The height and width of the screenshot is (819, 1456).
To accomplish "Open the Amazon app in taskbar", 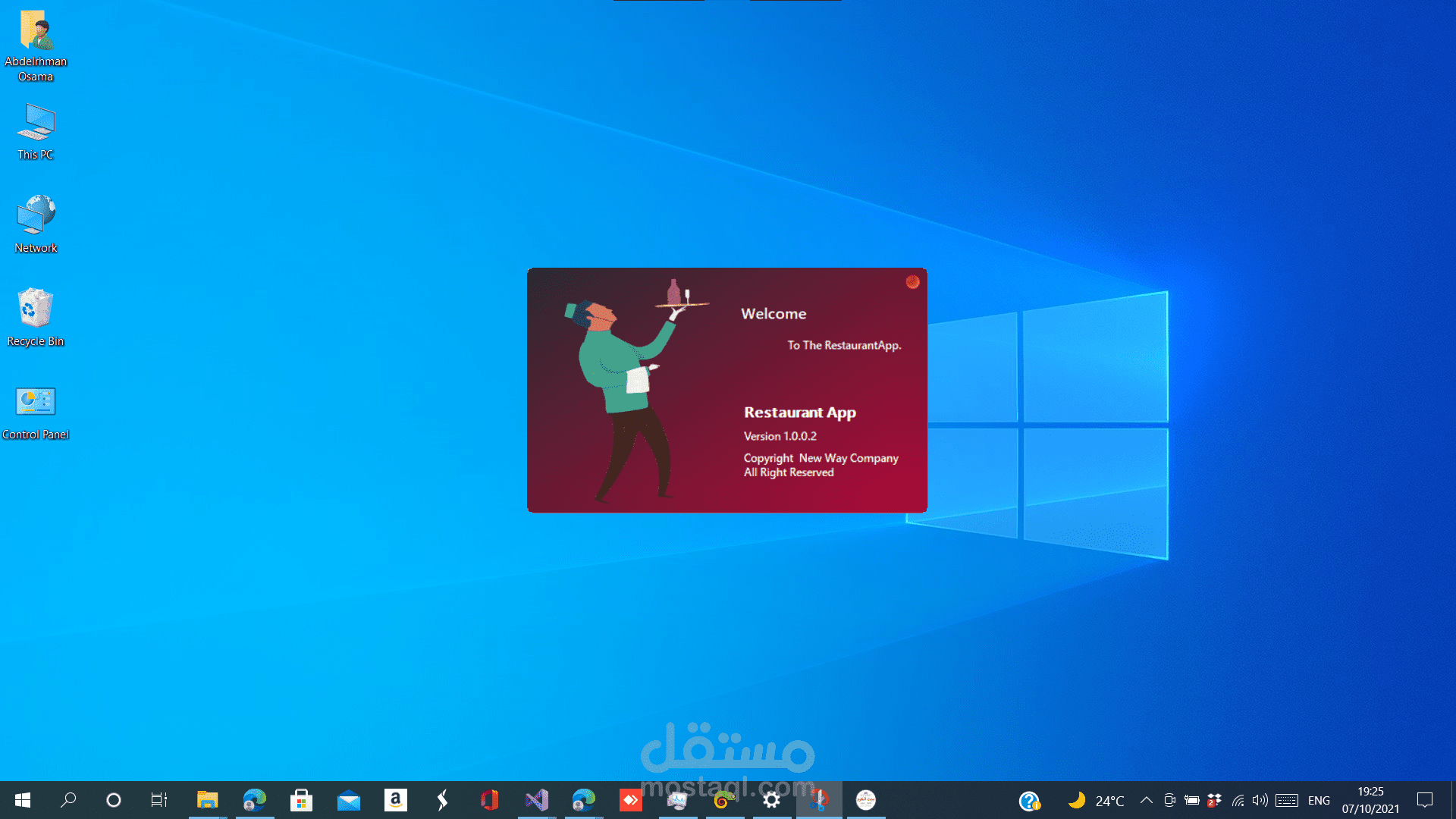I will point(395,800).
